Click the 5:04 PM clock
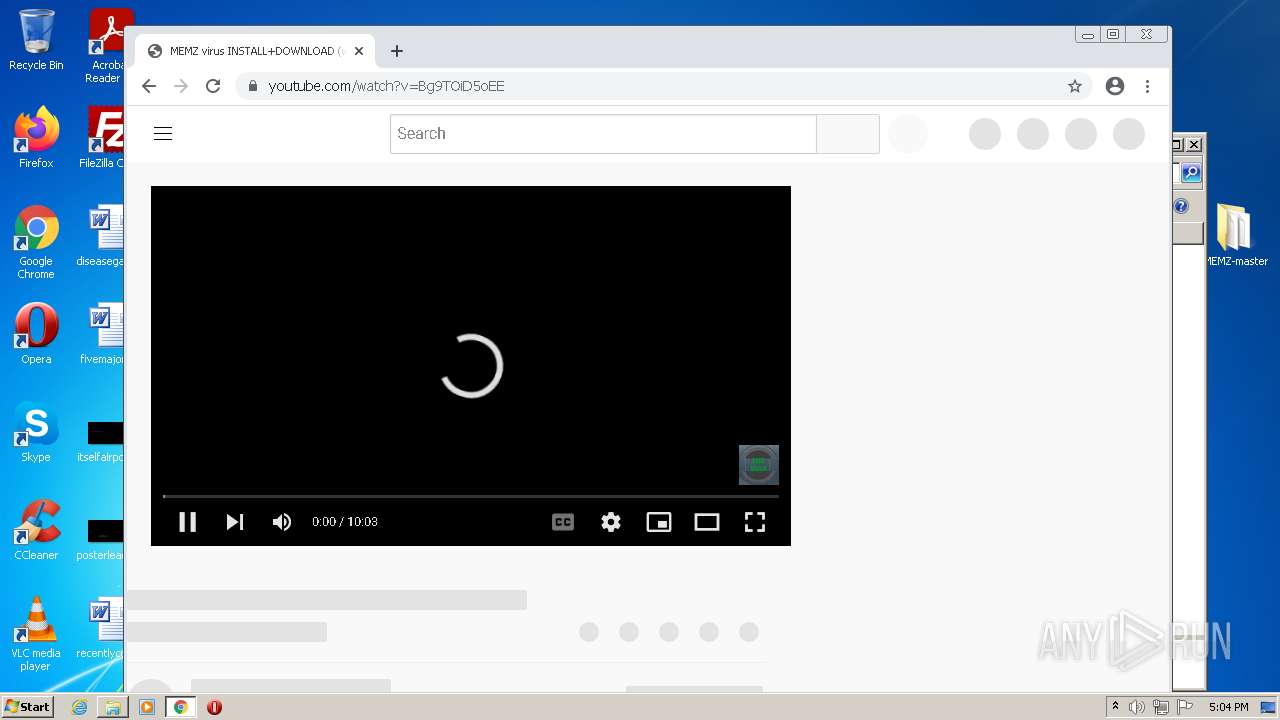1280x720 pixels. pos(1228,707)
